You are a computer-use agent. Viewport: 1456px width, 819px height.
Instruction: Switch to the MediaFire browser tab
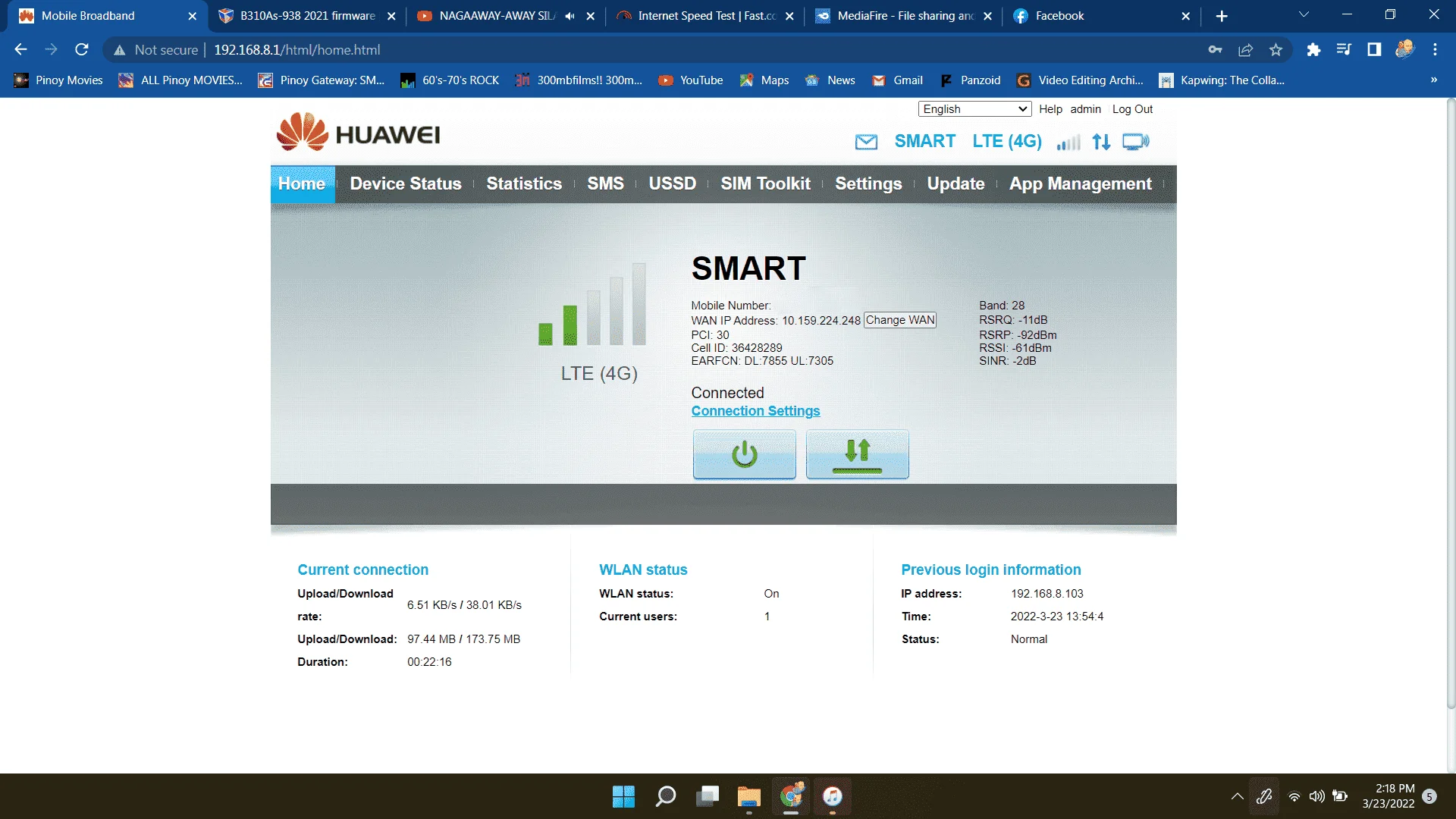[x=905, y=16]
